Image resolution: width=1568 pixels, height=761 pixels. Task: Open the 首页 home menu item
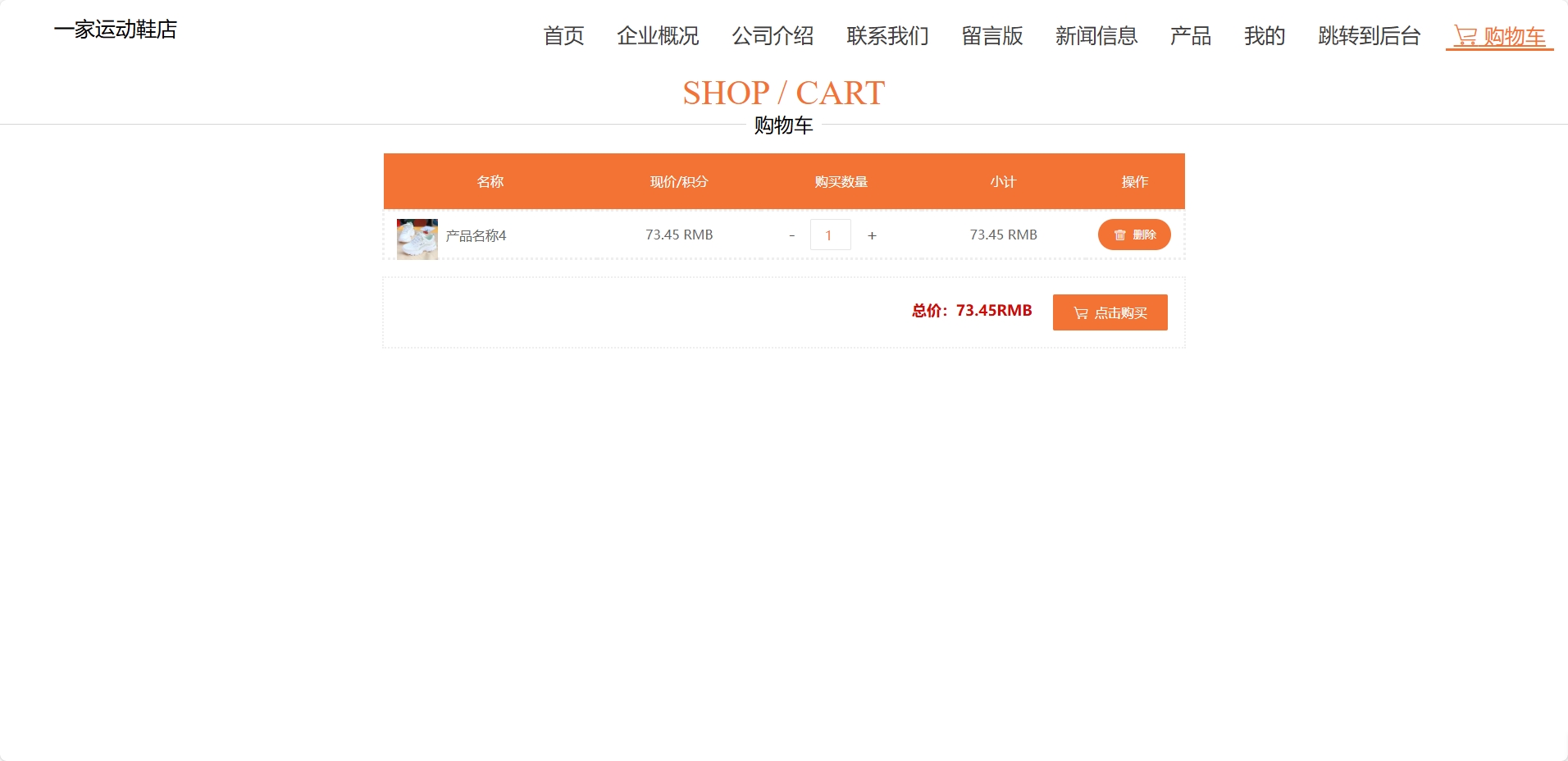[563, 36]
